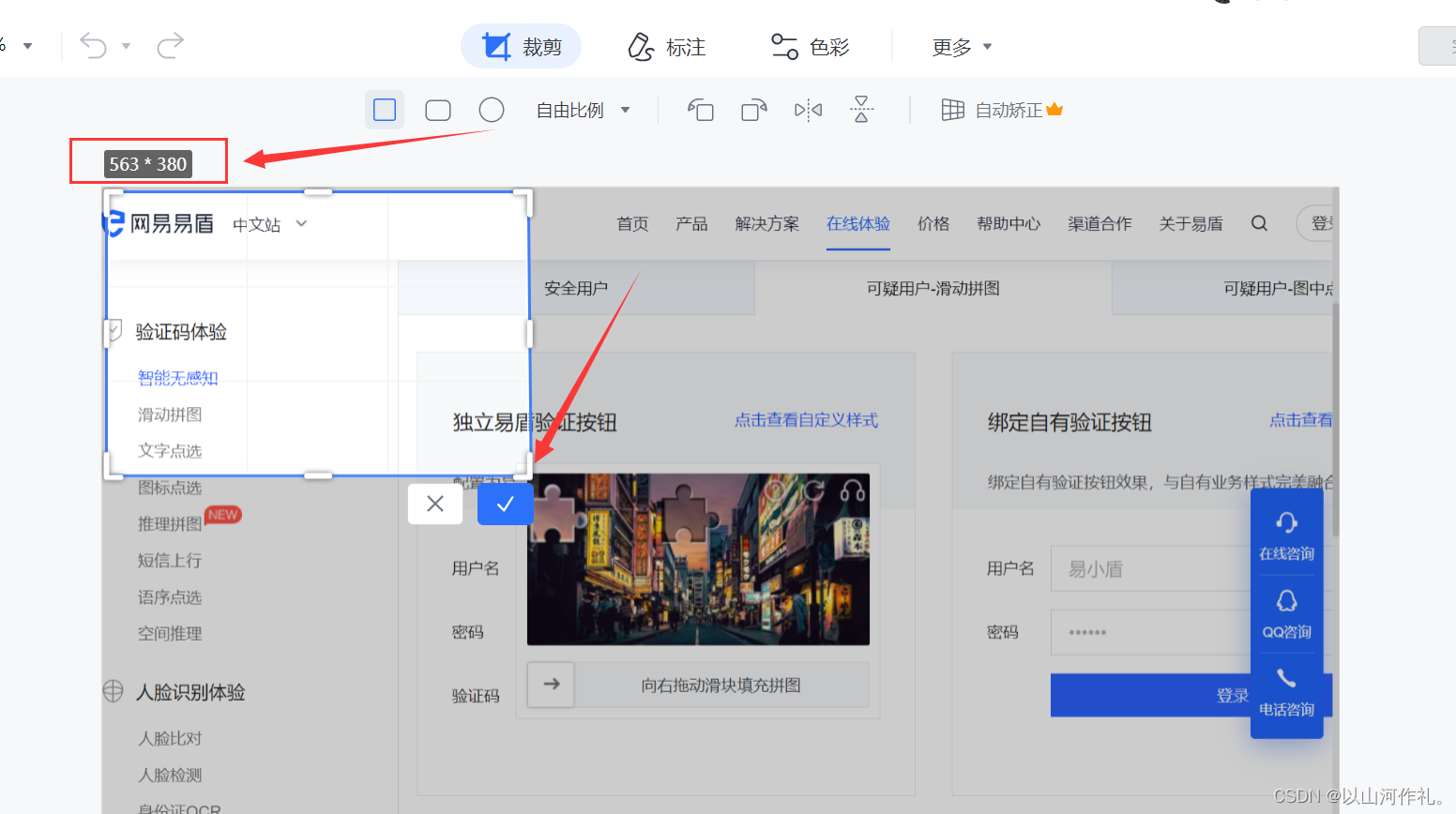Click the 关于易盾 nav item
The image size is (1456, 814).
1191,224
